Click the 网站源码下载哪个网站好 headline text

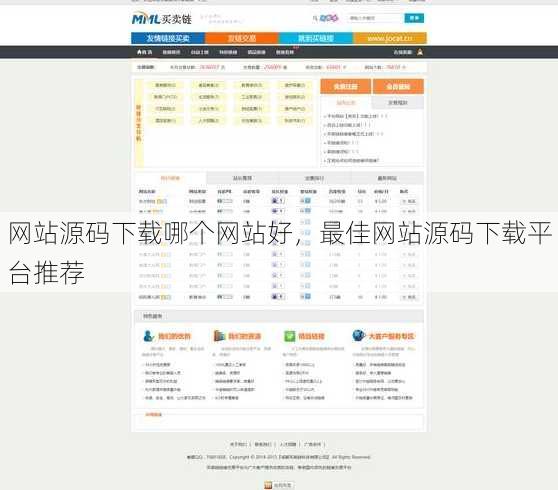151,233
